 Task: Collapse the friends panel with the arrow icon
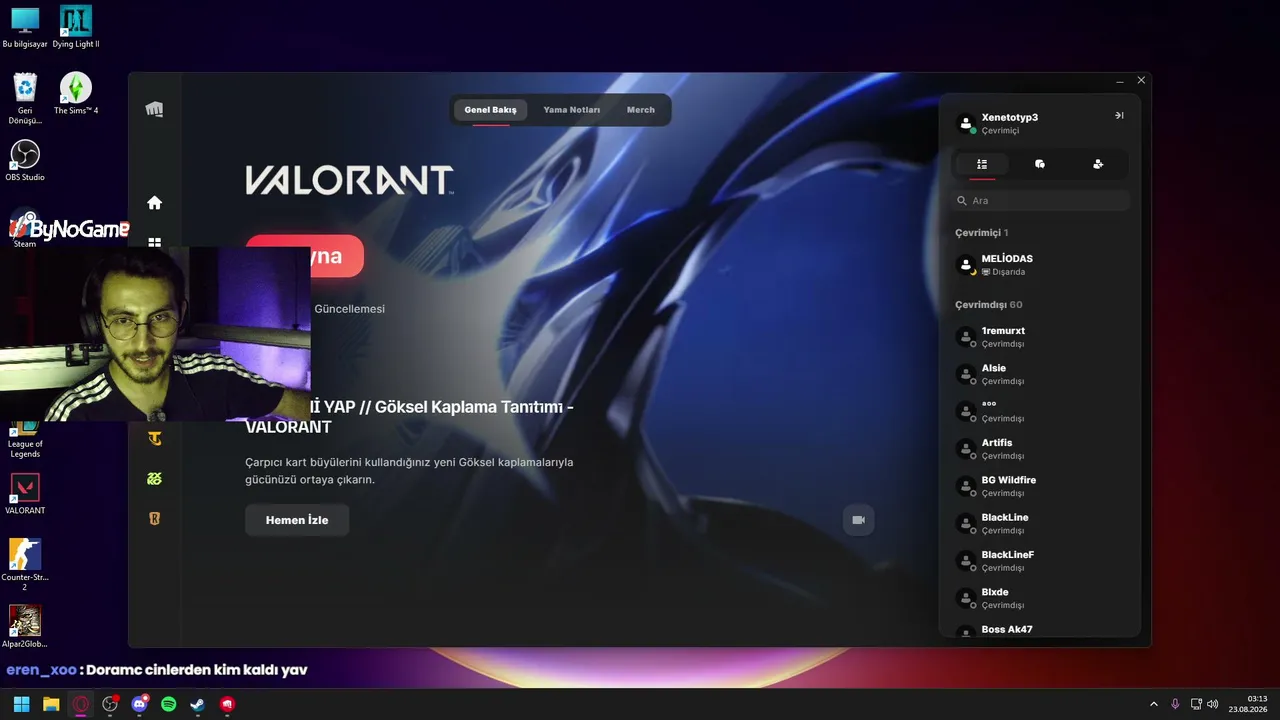1119,116
